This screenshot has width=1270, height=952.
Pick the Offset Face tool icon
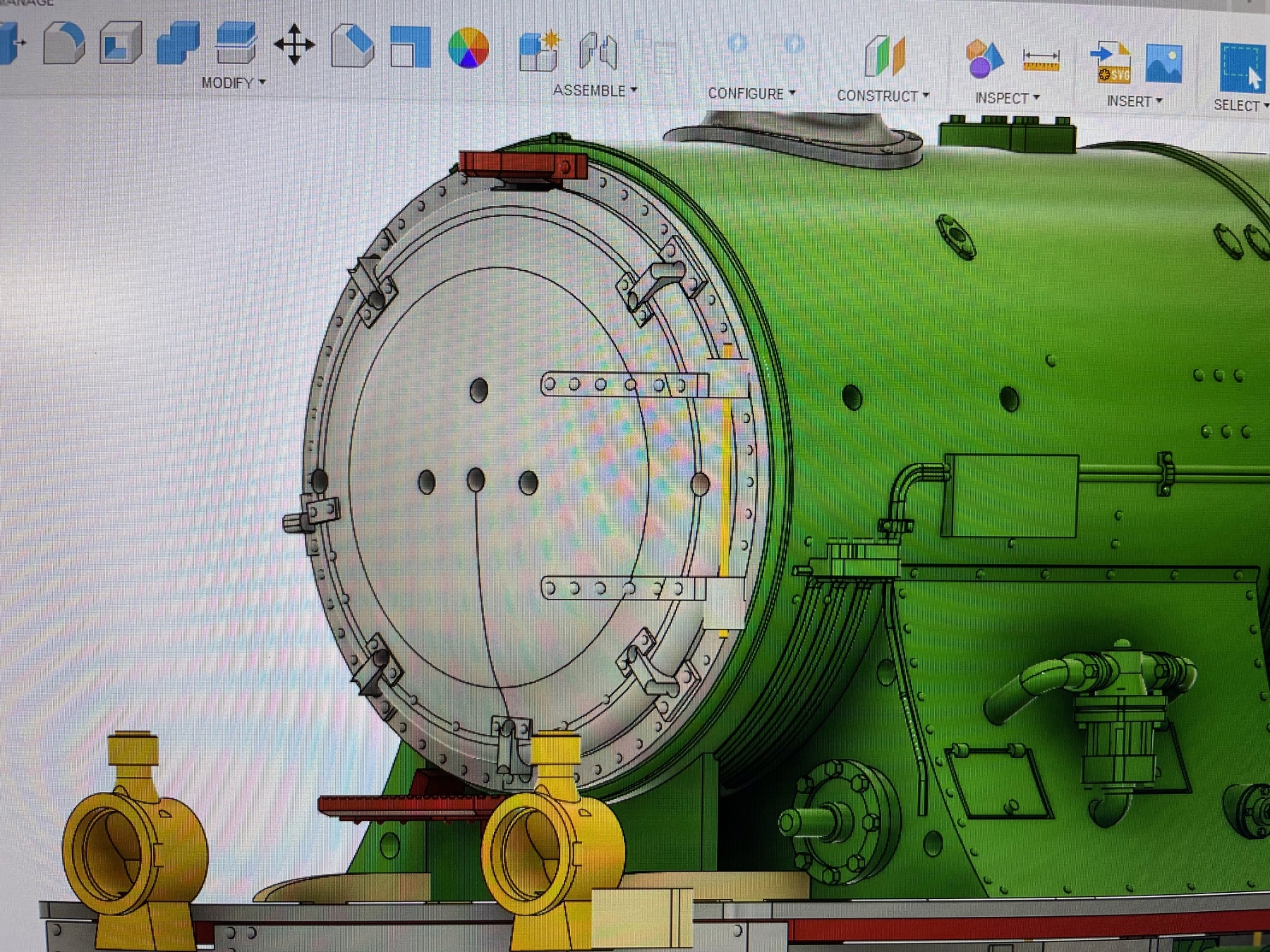tap(236, 44)
